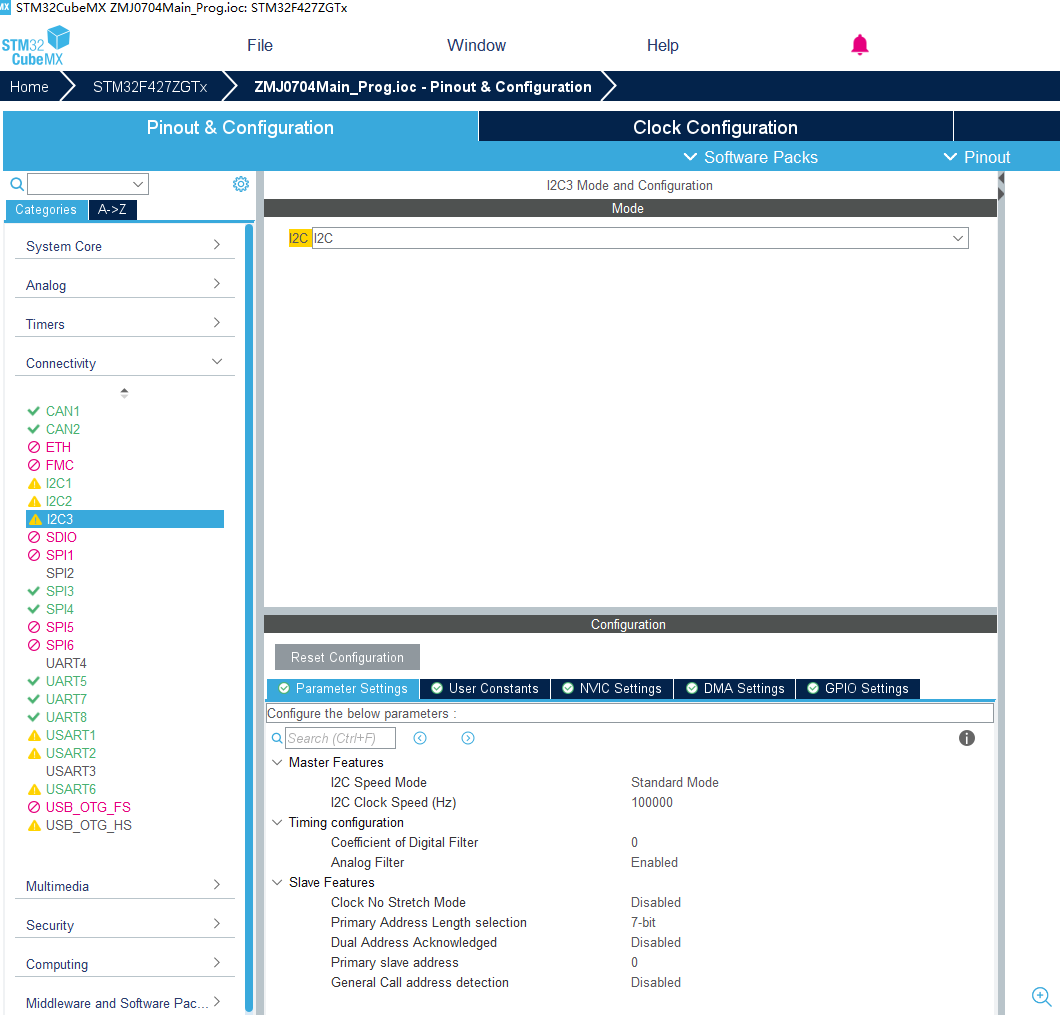Switch to the A->Z list tab
Image resolution: width=1060 pixels, height=1015 pixels.
pyautogui.click(x=112, y=210)
